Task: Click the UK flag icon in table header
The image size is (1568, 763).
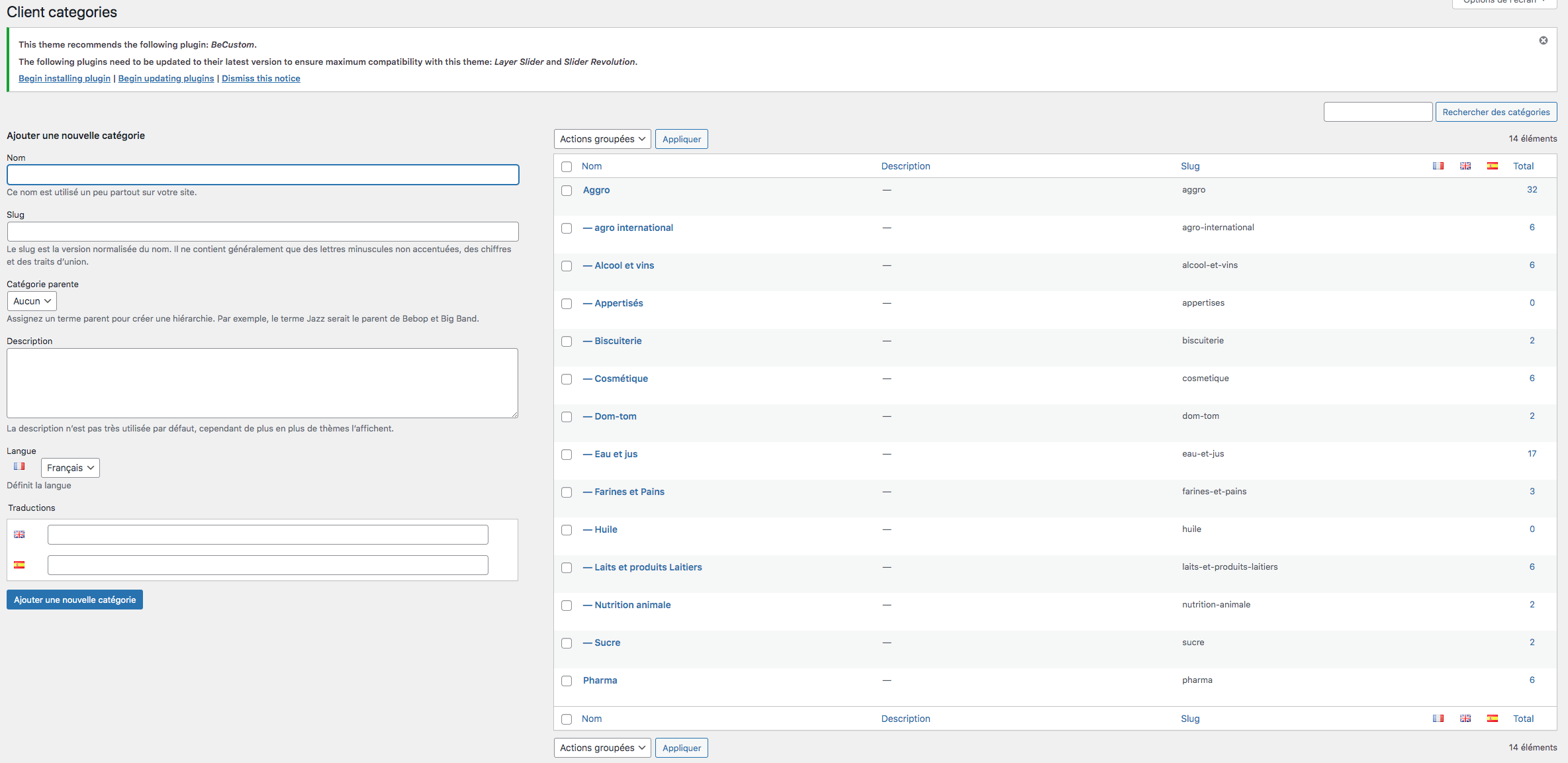Action: [1465, 166]
